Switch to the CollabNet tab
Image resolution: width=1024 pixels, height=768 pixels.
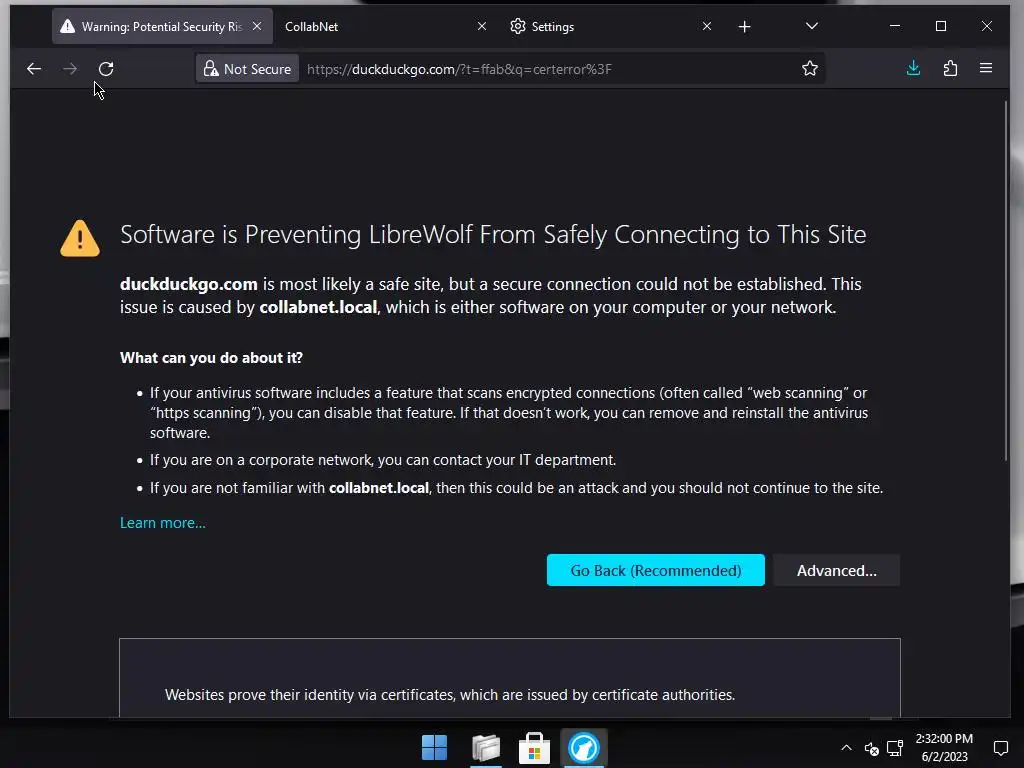385,27
